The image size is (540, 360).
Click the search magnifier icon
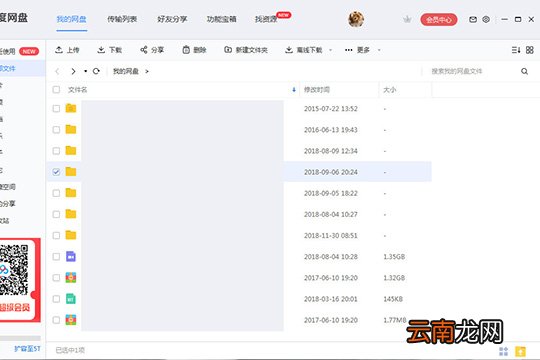tap(525, 71)
